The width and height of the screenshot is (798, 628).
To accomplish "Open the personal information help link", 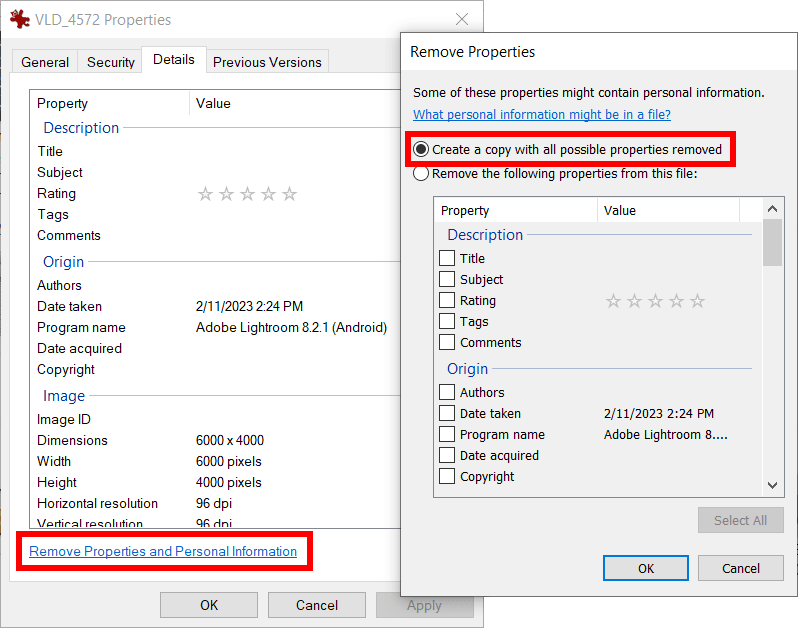I will (541, 114).
